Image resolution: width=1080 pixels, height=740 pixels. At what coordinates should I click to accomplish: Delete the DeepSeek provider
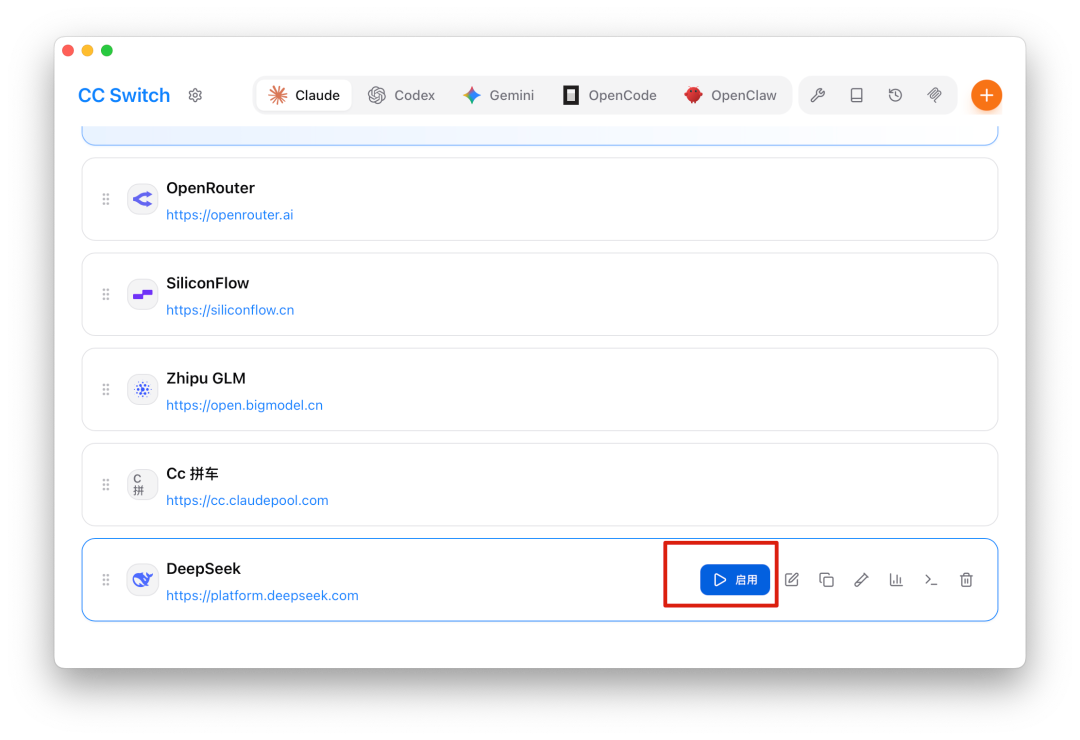coord(966,579)
